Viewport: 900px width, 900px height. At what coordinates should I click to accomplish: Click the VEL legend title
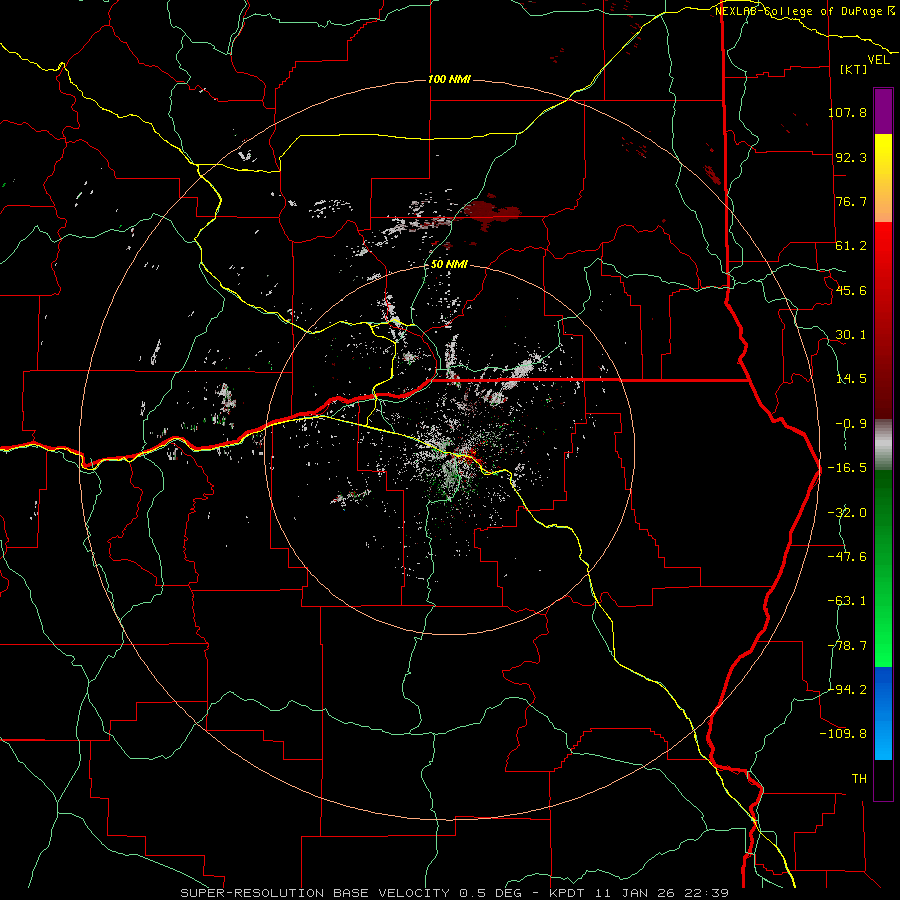[x=878, y=60]
